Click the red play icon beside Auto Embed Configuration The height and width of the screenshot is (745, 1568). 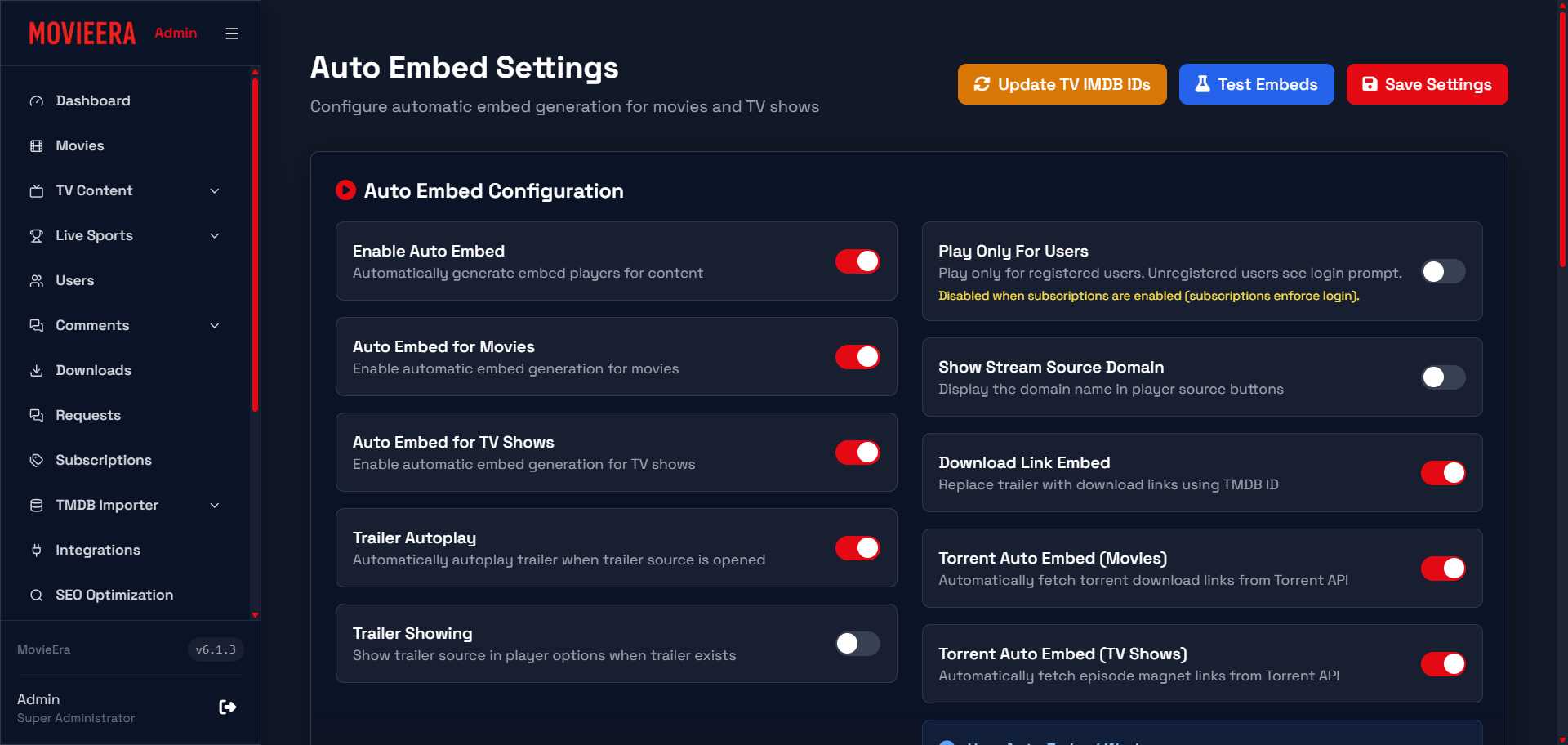pyautogui.click(x=345, y=190)
